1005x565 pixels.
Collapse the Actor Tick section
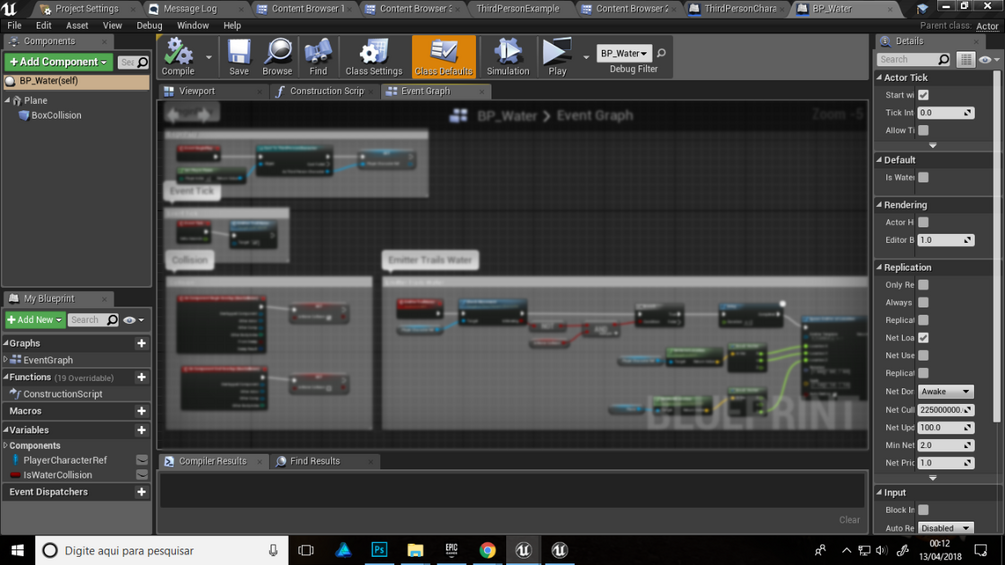coord(879,78)
